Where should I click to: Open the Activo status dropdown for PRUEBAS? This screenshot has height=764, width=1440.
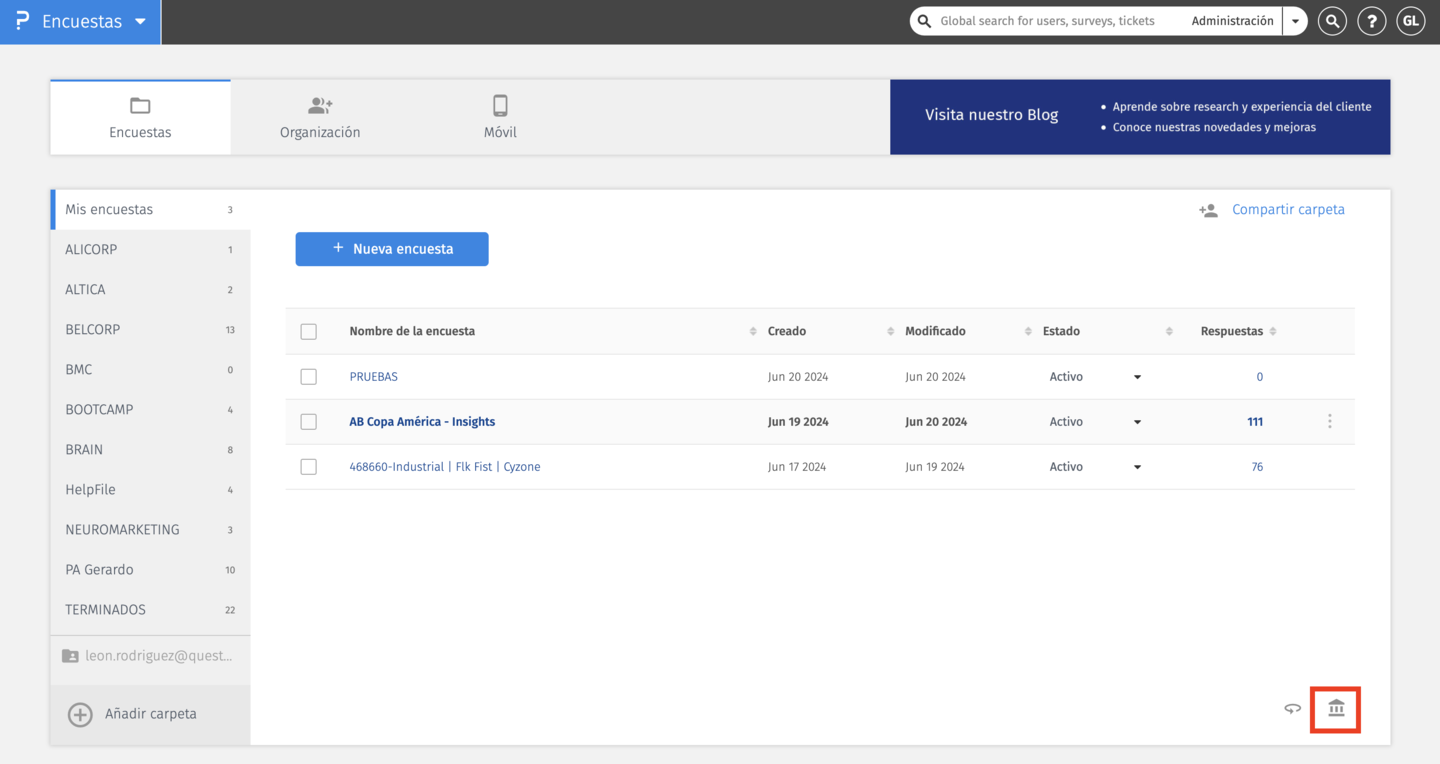point(1137,377)
